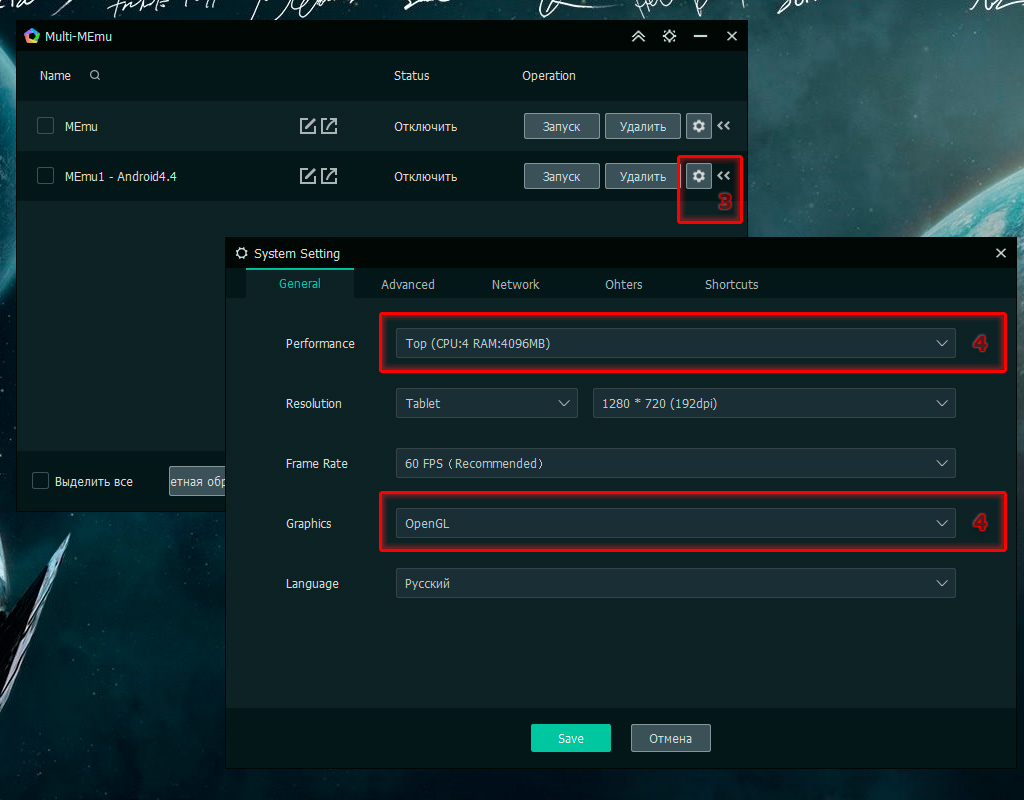Click the Graphics label
The width and height of the screenshot is (1024, 800).
click(308, 524)
